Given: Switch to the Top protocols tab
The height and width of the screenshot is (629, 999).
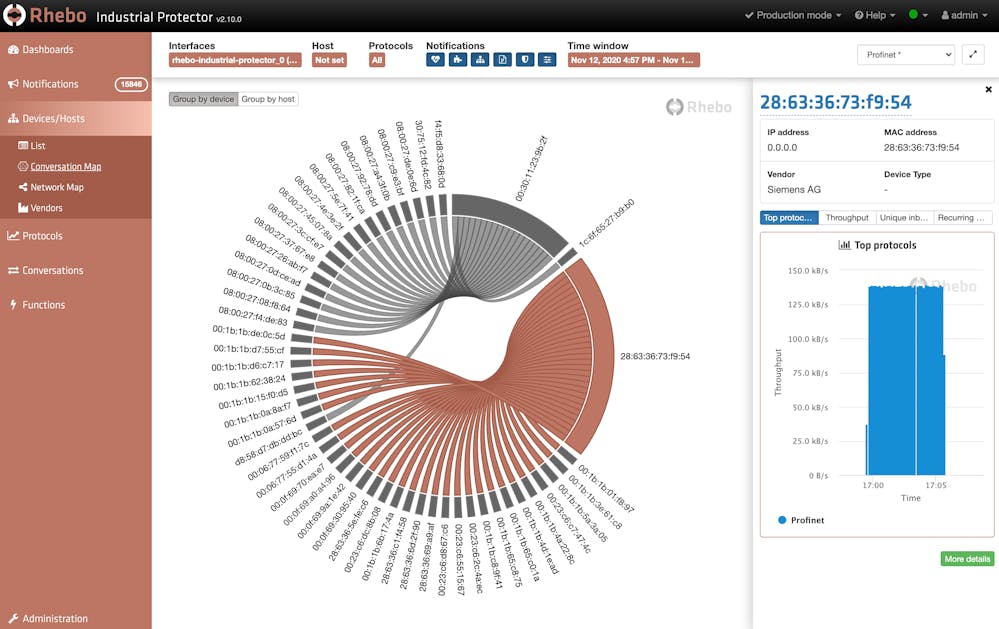Looking at the screenshot, I should point(789,218).
